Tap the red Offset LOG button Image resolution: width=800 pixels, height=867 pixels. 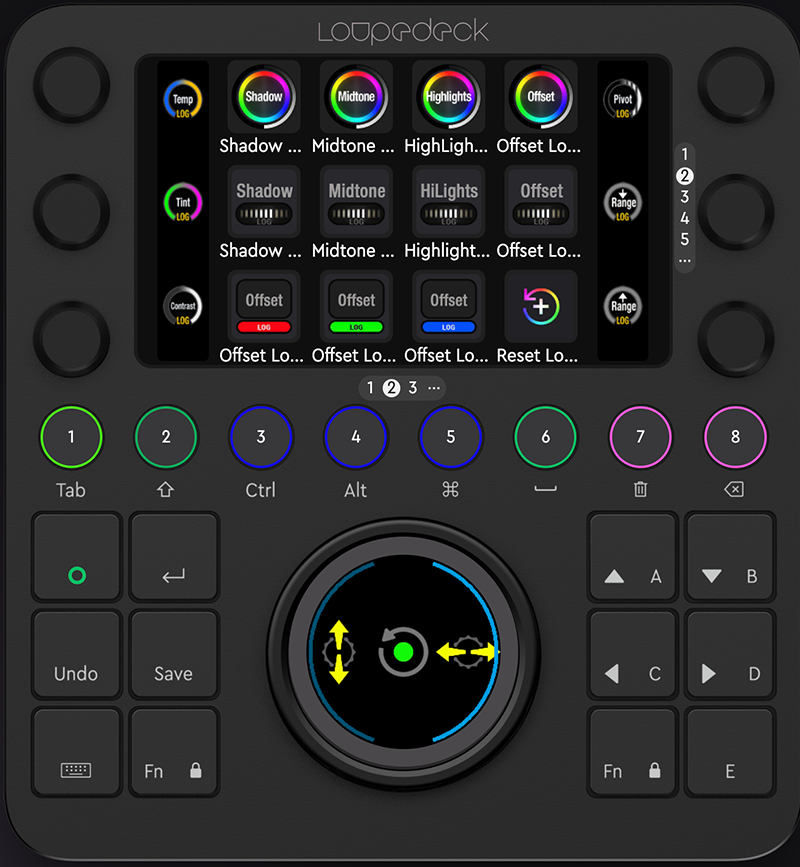pyautogui.click(x=264, y=306)
